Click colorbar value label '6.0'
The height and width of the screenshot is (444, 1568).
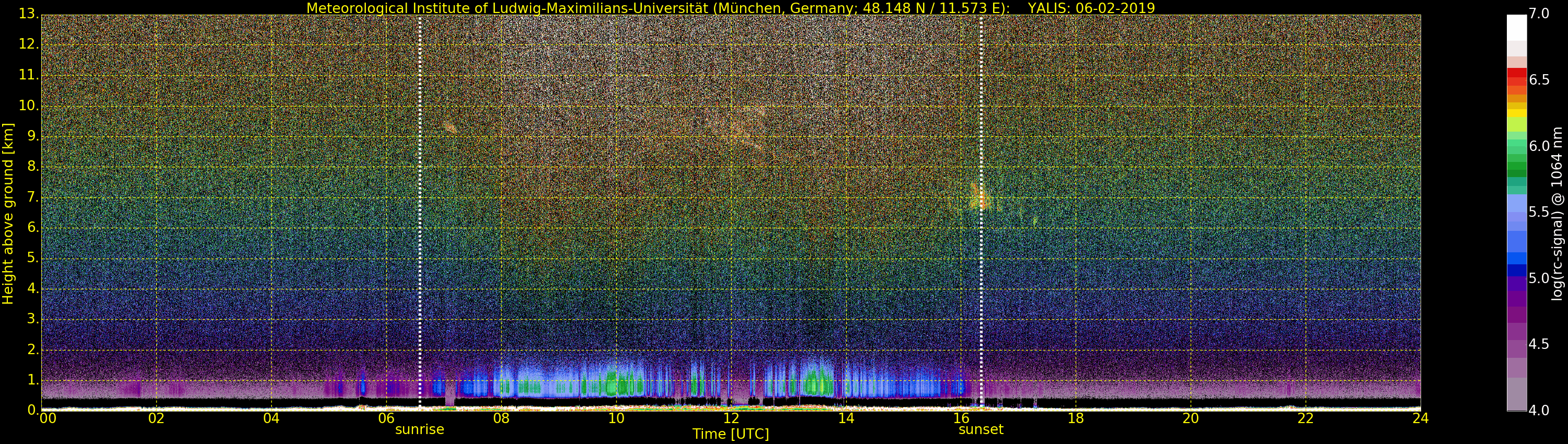[x=1539, y=146]
